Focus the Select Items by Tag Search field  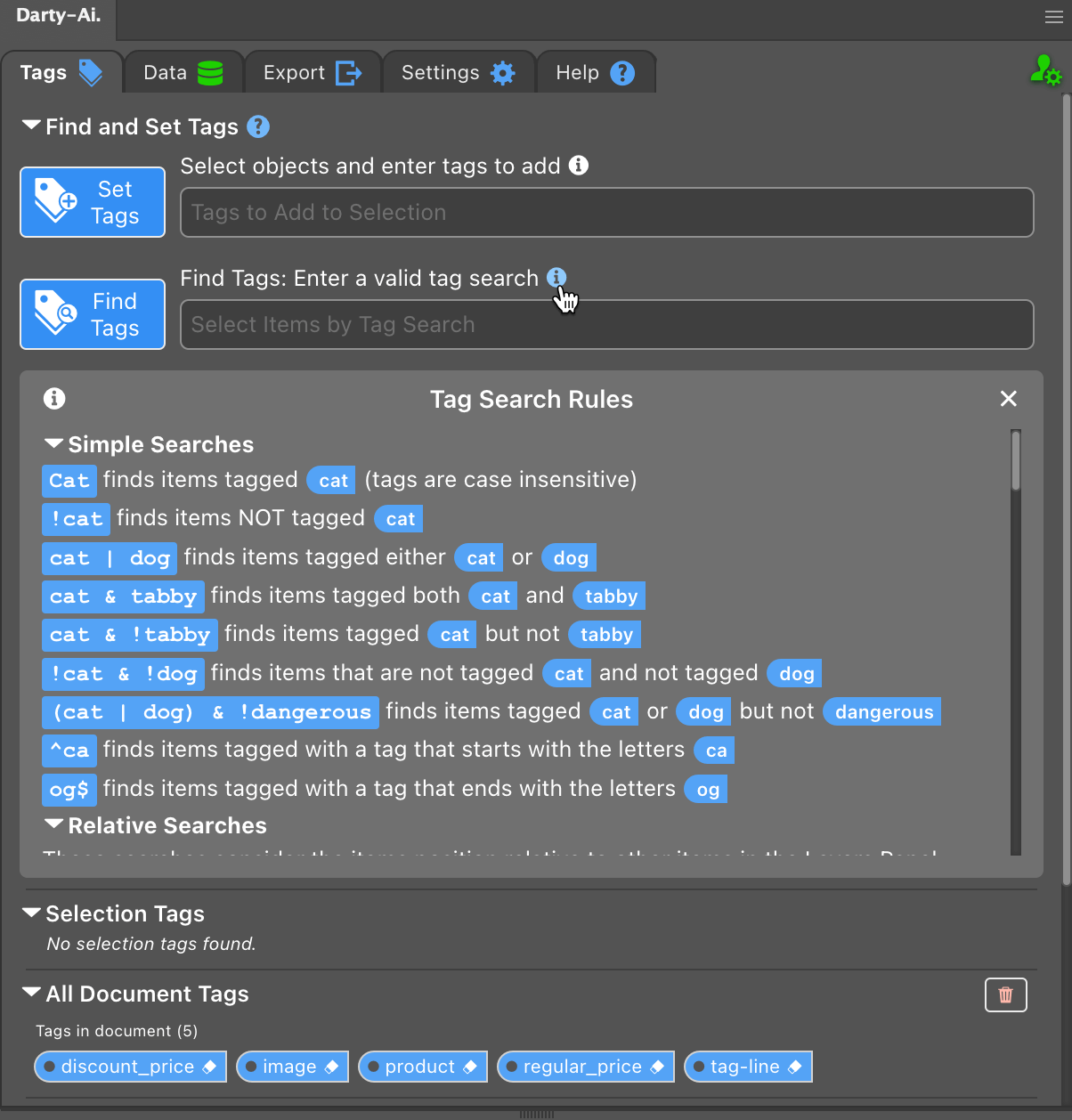coord(607,324)
